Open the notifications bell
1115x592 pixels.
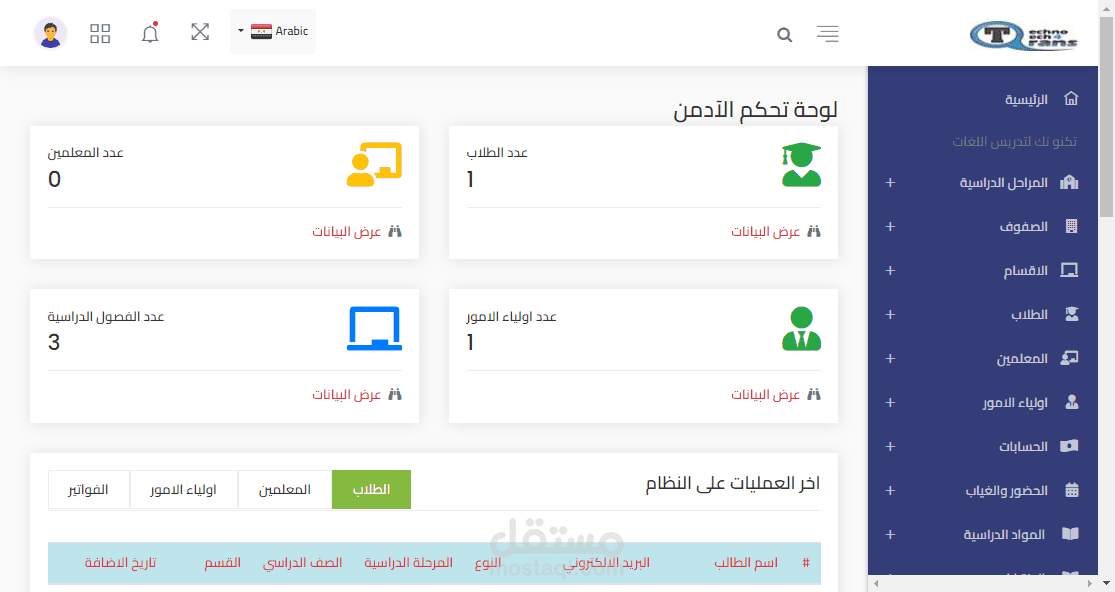click(x=150, y=33)
